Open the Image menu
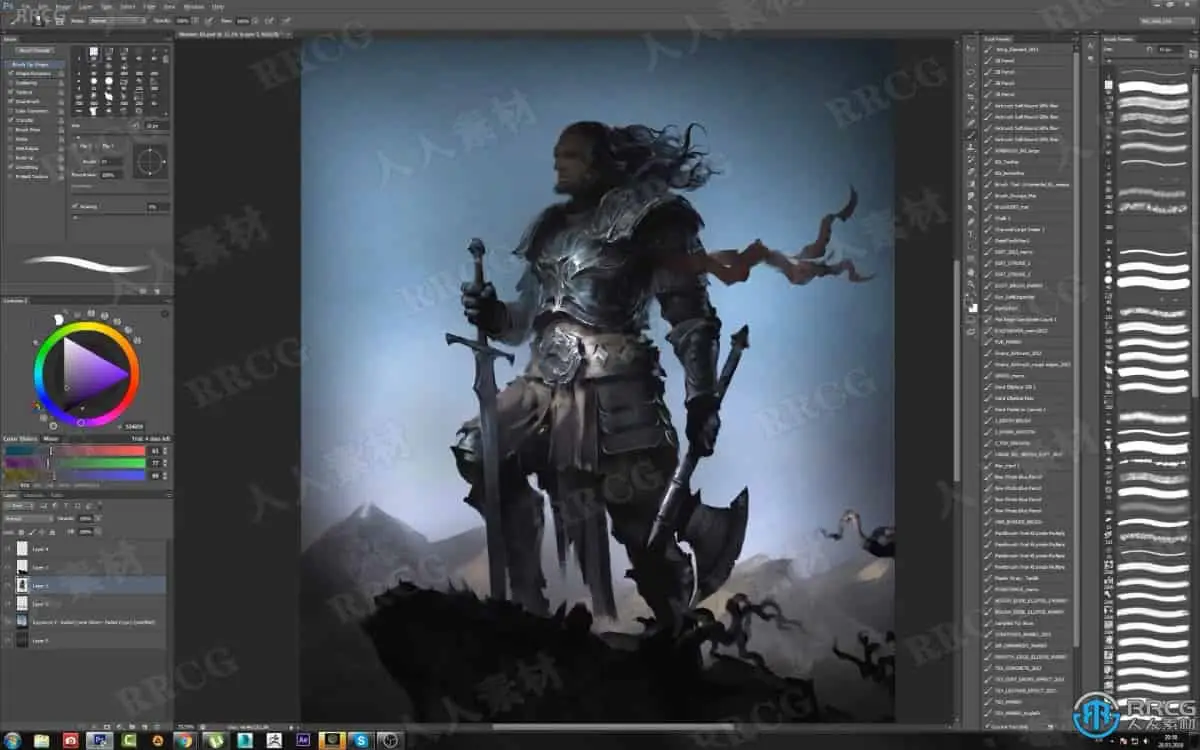Screen dimensions: 1200x750 [x=65, y=6]
